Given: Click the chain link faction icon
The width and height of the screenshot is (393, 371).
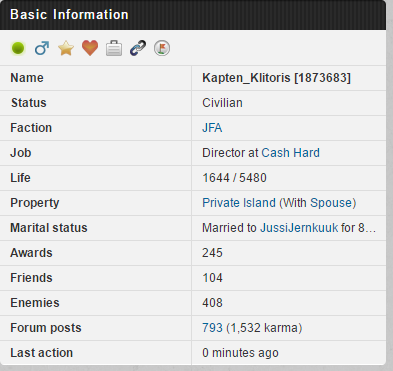Looking at the screenshot, I should [x=138, y=48].
